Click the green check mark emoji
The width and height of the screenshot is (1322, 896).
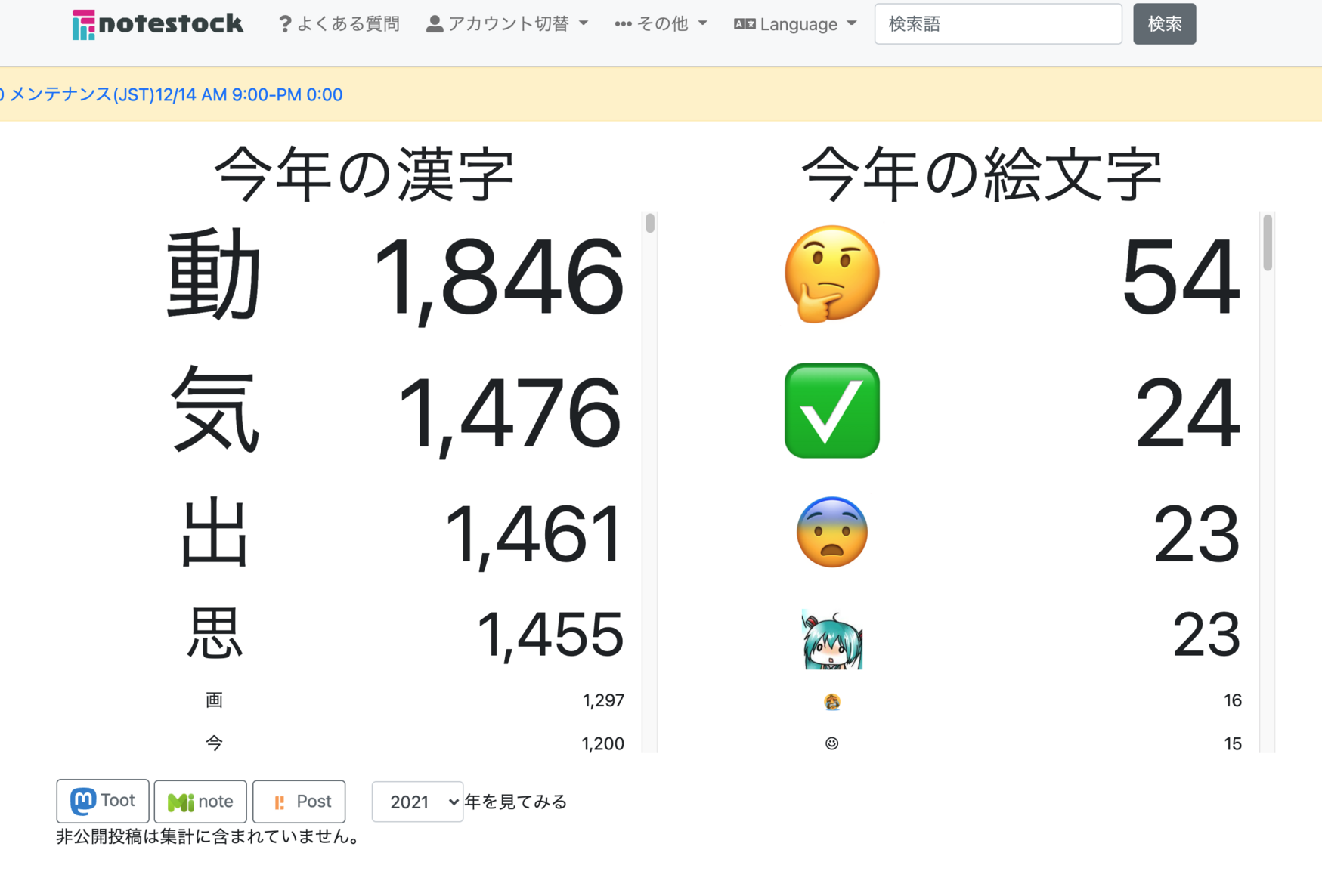[831, 410]
